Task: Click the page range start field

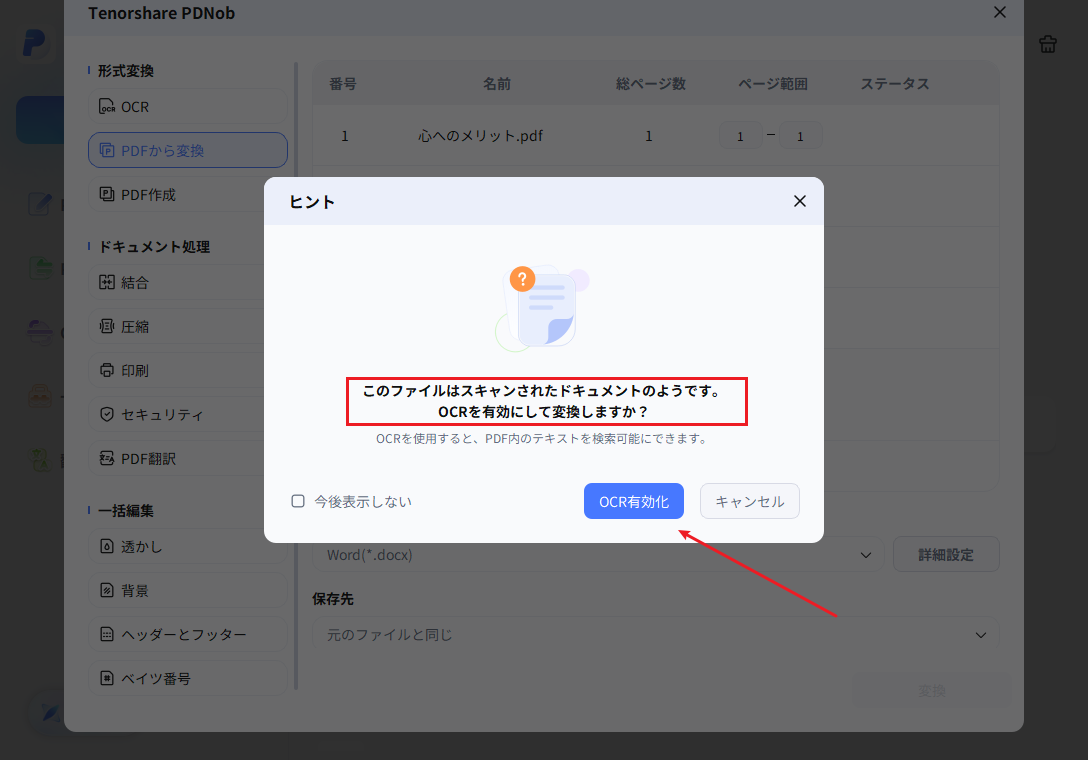Action: tap(740, 136)
